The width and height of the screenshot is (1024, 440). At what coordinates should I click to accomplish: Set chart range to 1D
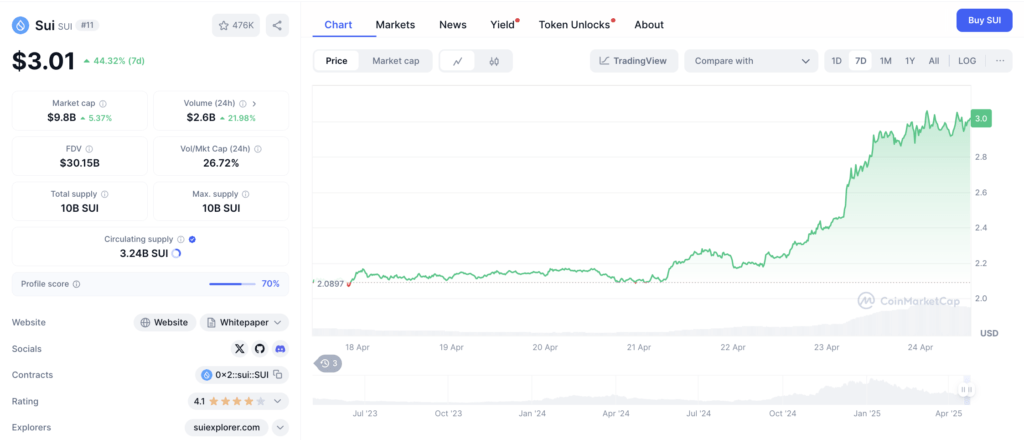(837, 61)
